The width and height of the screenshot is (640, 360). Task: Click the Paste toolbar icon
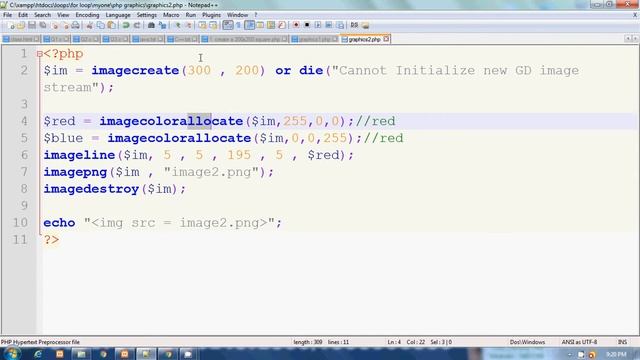tap(111, 25)
